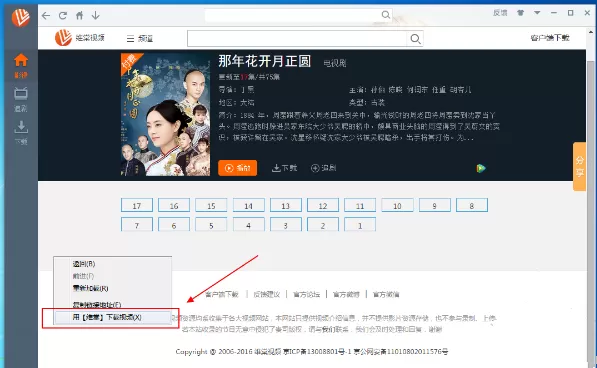Focus the top address bar field
This screenshot has height=368, width=597.
pyautogui.click(x=293, y=15)
